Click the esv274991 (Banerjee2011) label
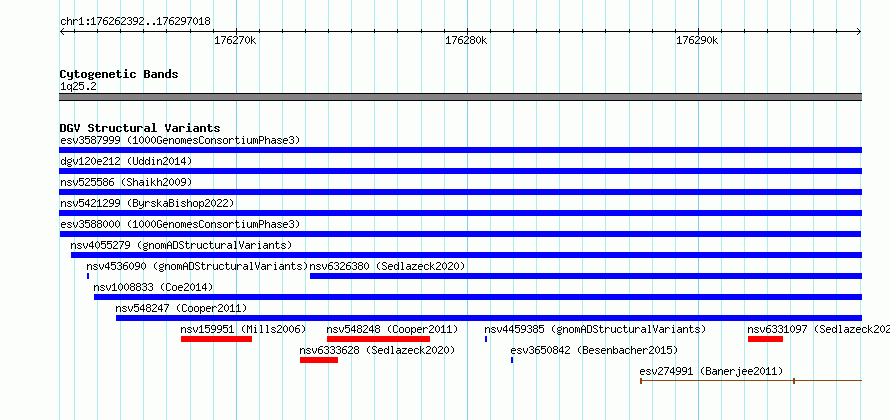Viewport: 890px width, 420px height. (x=711, y=371)
